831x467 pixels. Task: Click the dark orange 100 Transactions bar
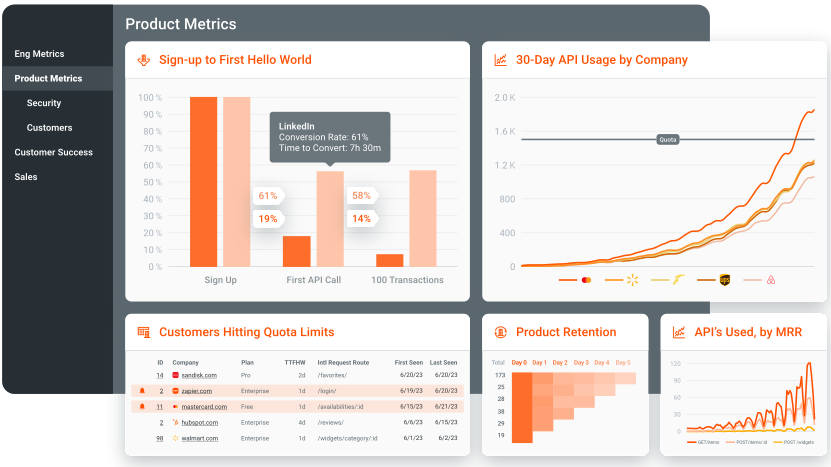(390, 260)
